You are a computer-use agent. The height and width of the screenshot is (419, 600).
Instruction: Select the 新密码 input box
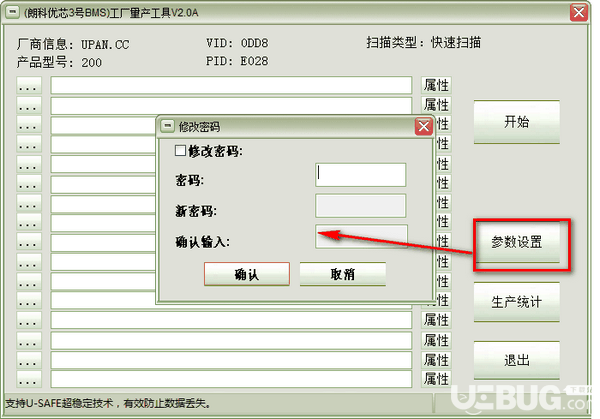360,205
